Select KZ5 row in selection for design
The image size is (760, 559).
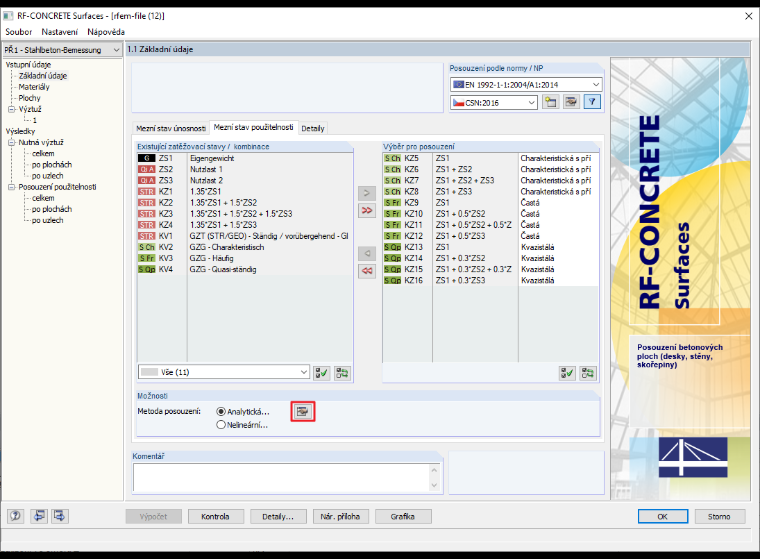coord(491,158)
